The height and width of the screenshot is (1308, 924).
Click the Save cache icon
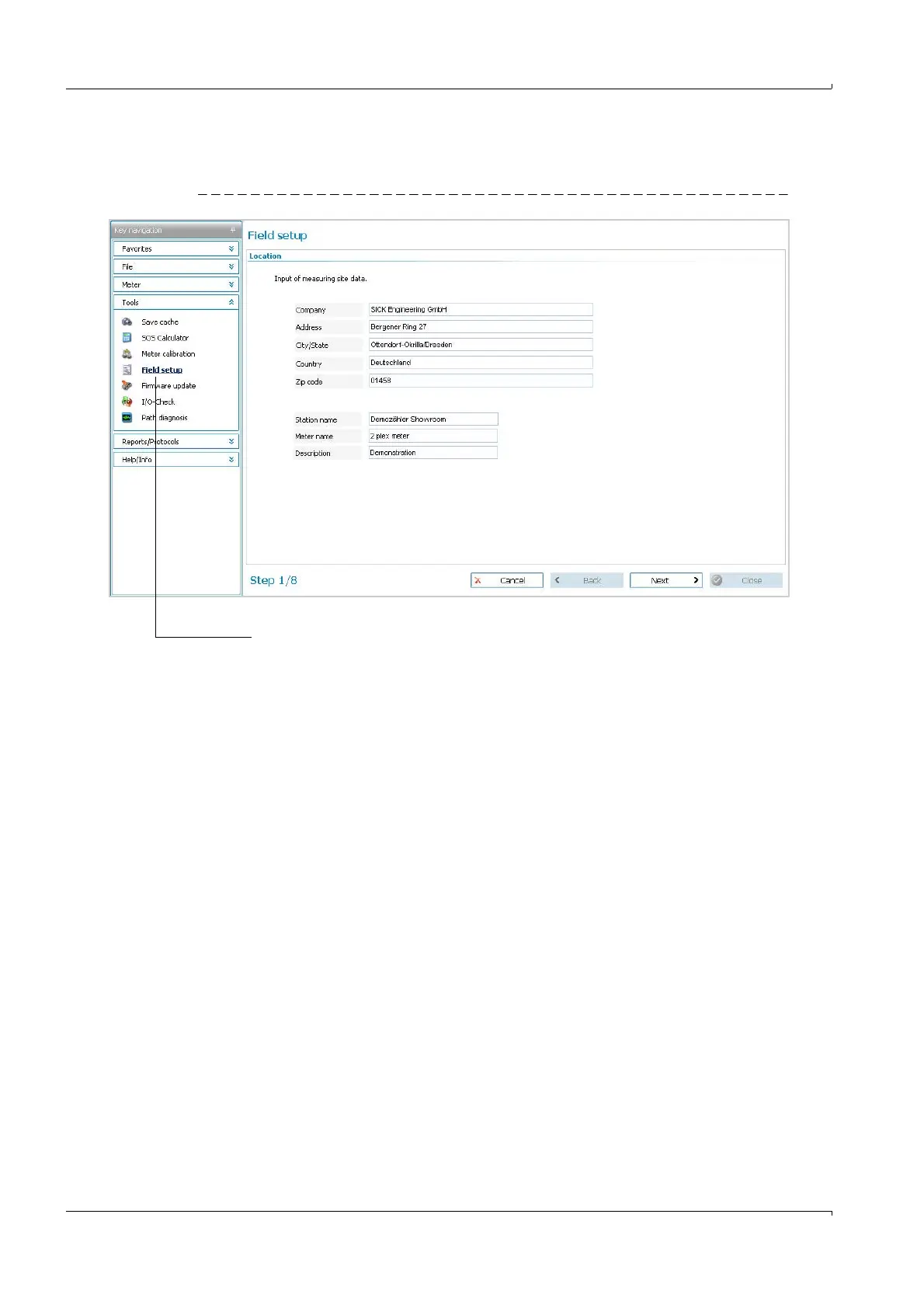coord(127,322)
